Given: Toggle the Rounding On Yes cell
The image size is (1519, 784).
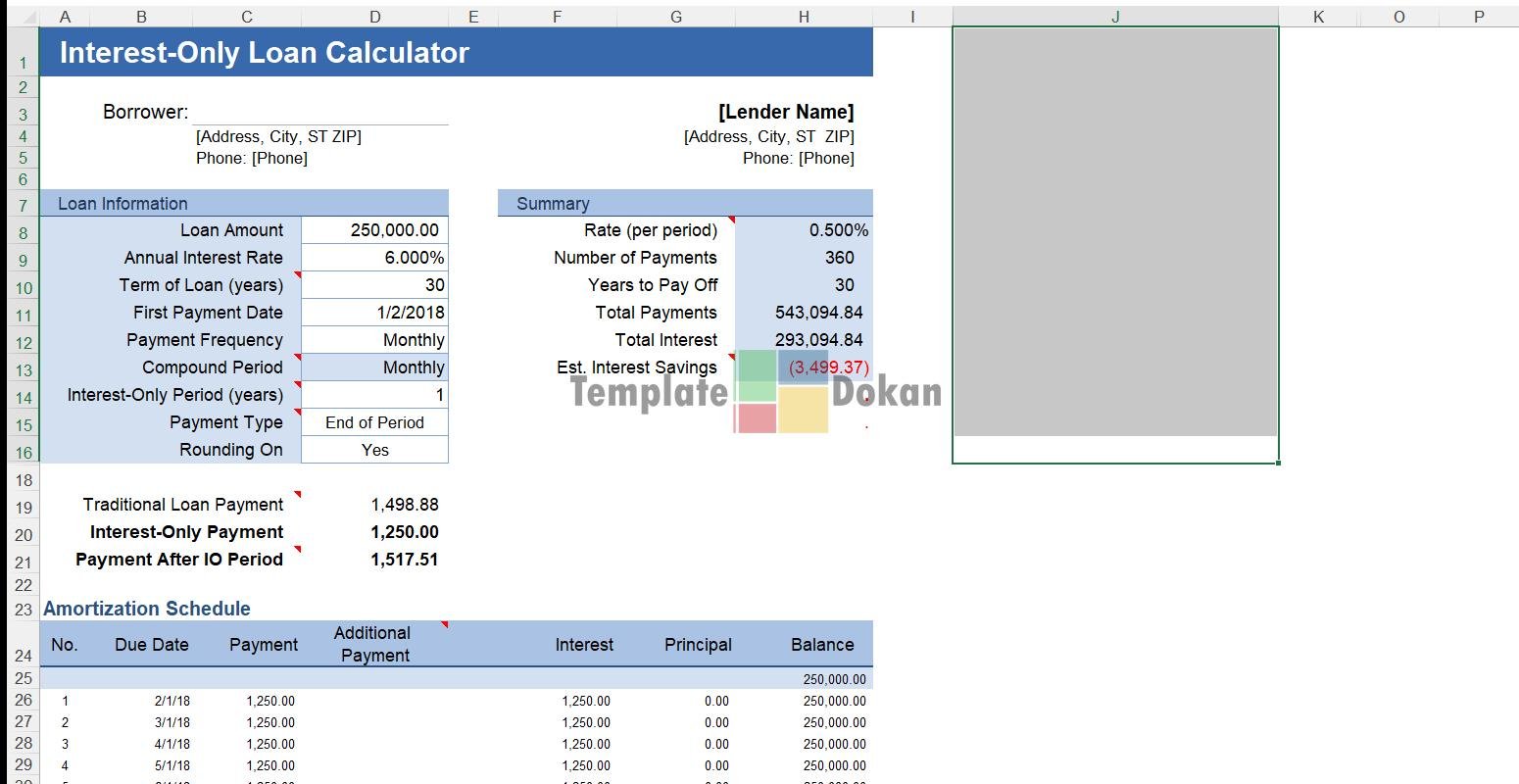Looking at the screenshot, I should click(x=374, y=450).
